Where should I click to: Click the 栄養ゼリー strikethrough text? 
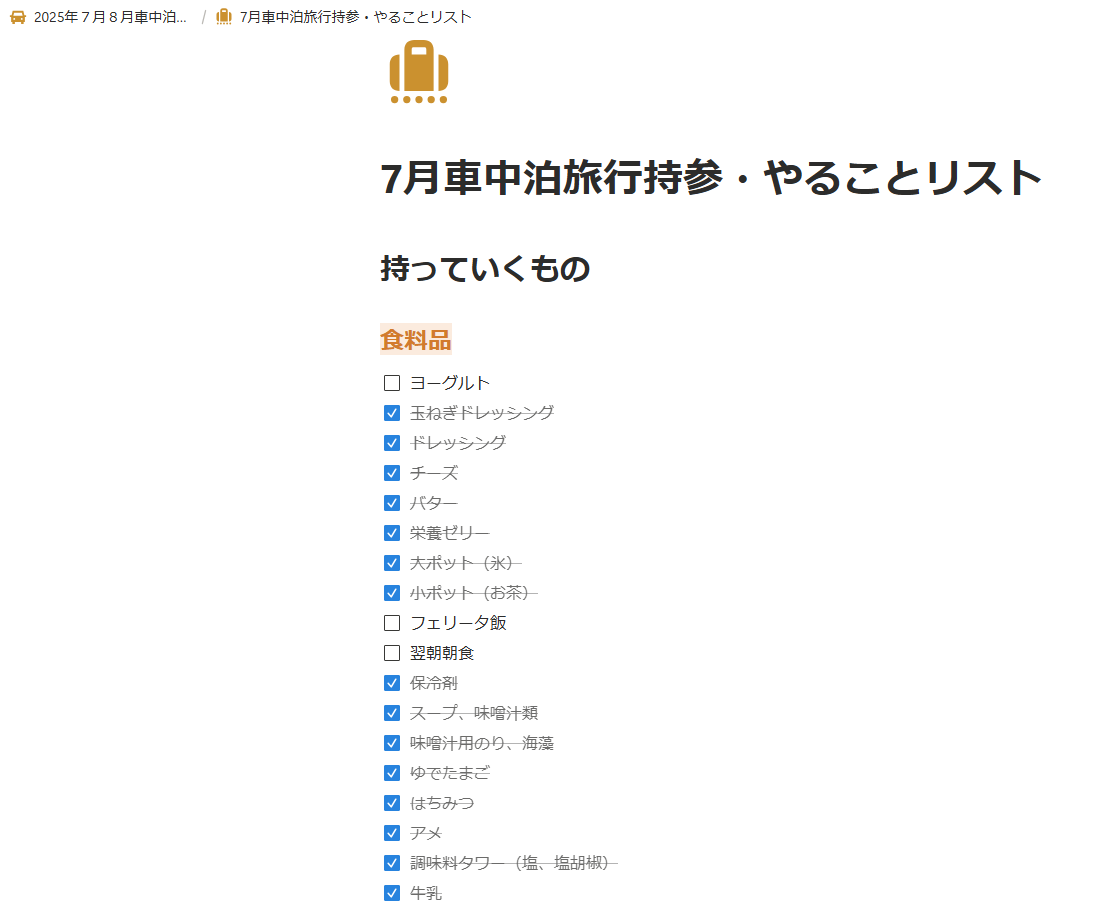(450, 533)
